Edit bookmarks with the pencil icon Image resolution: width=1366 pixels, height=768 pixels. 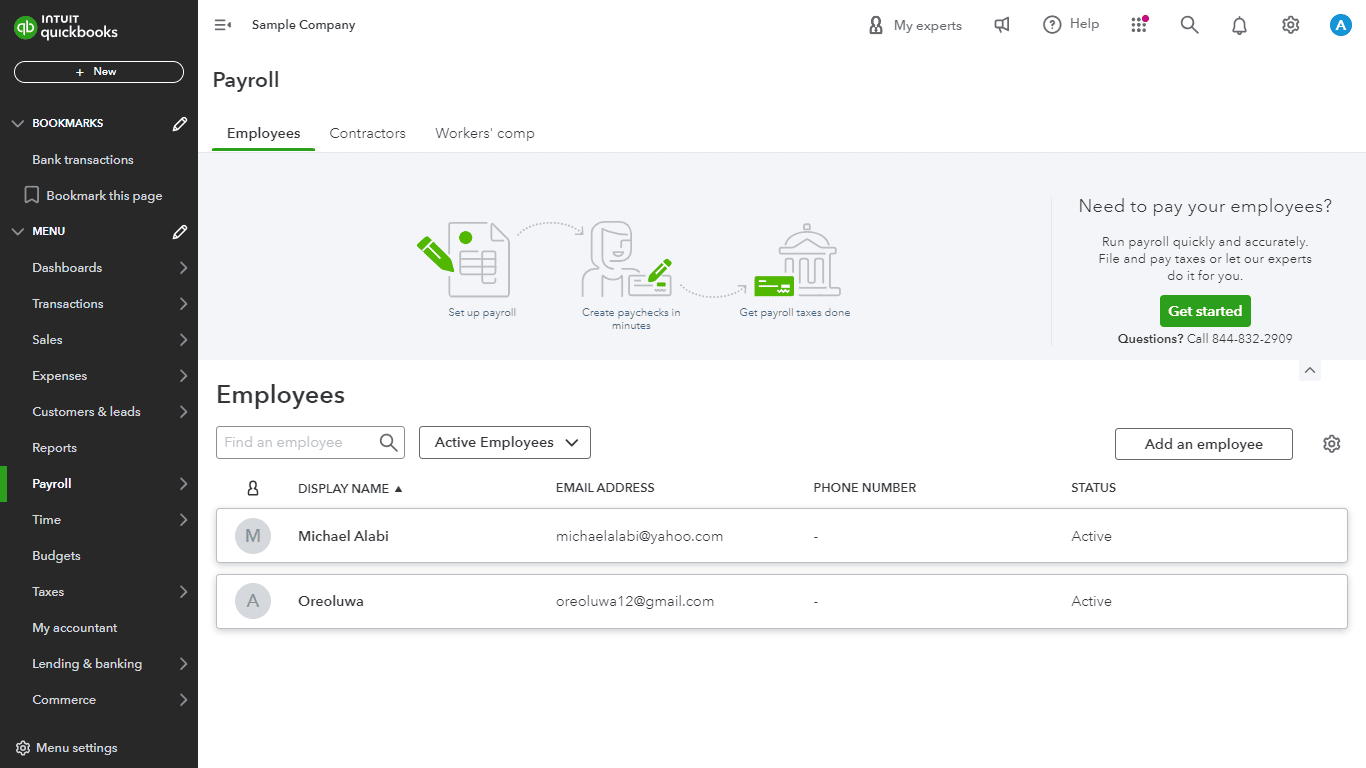(x=180, y=124)
